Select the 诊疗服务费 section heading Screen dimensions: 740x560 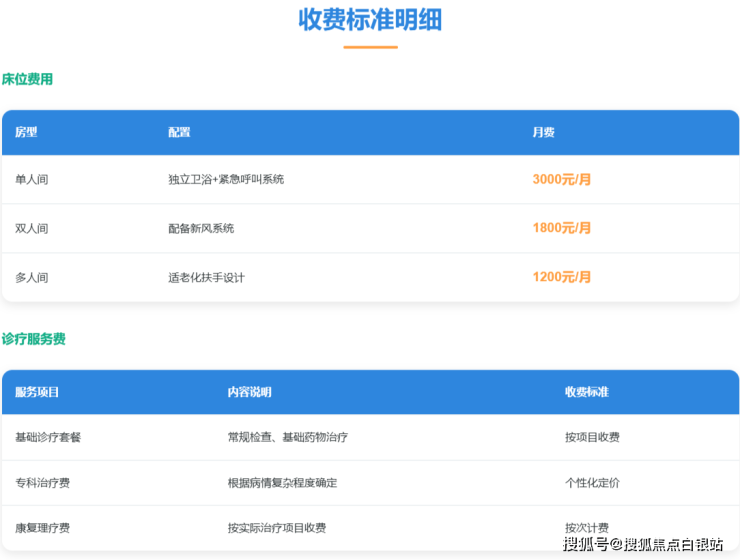(34, 339)
